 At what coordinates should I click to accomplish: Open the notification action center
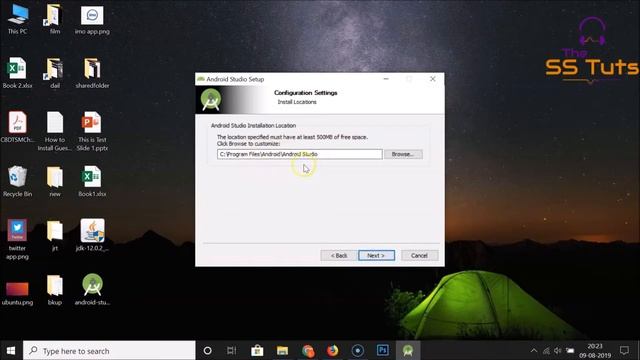624,351
